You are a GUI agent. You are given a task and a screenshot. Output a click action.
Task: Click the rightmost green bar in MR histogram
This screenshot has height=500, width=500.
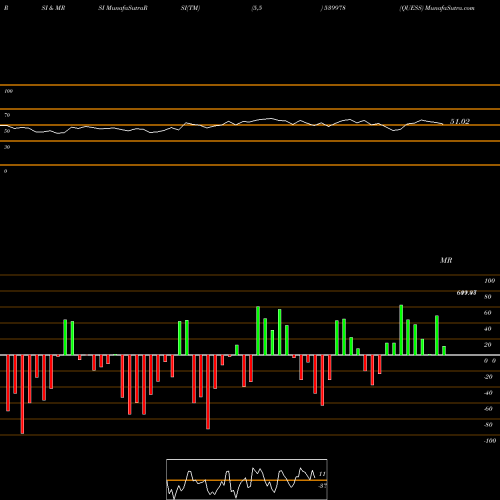click(x=444, y=351)
